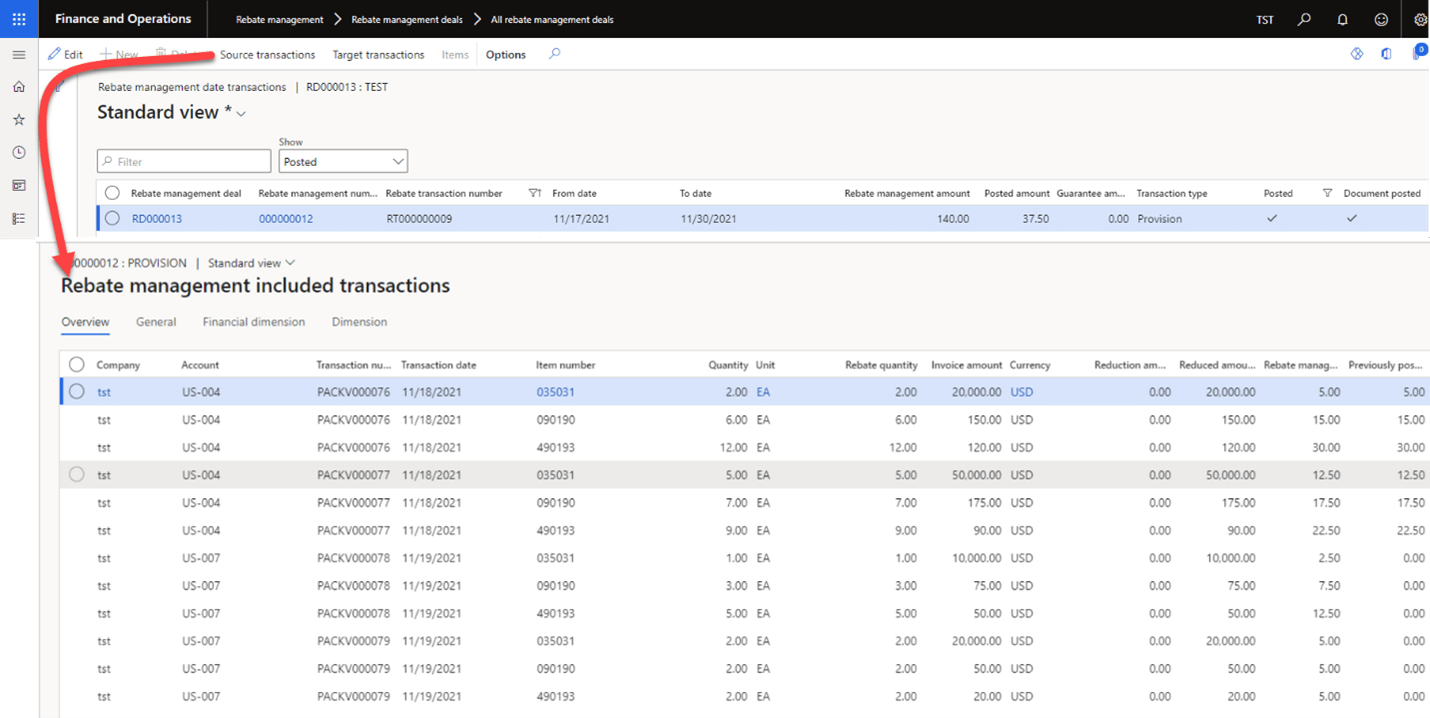Image resolution: width=1430 pixels, height=718 pixels.
Task: Open the Show Posted dropdown
Action: coord(396,161)
